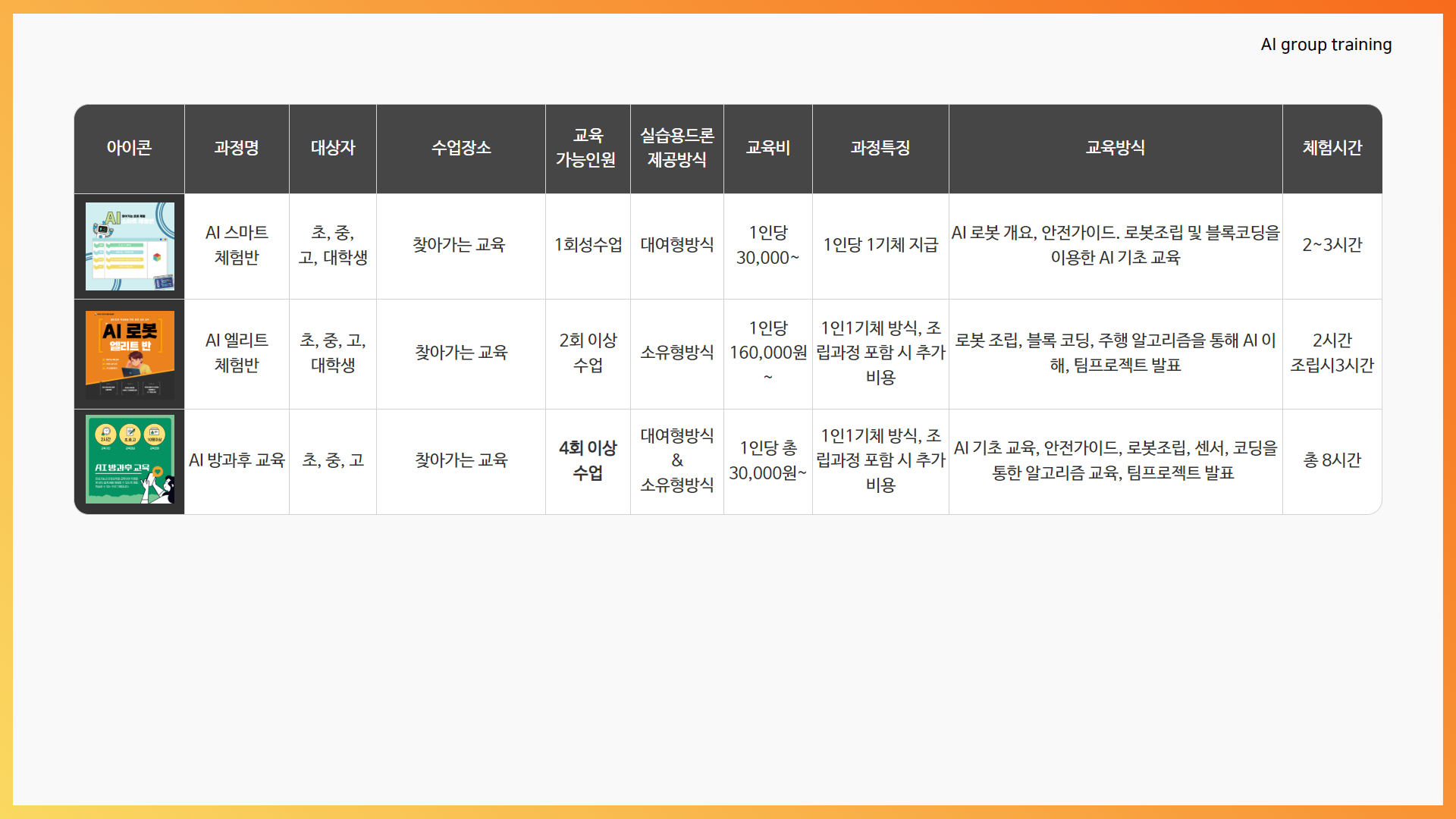The width and height of the screenshot is (1456, 819).
Task: Open the AI 스마트 체험반 thumbnail image
Action: coord(130,246)
